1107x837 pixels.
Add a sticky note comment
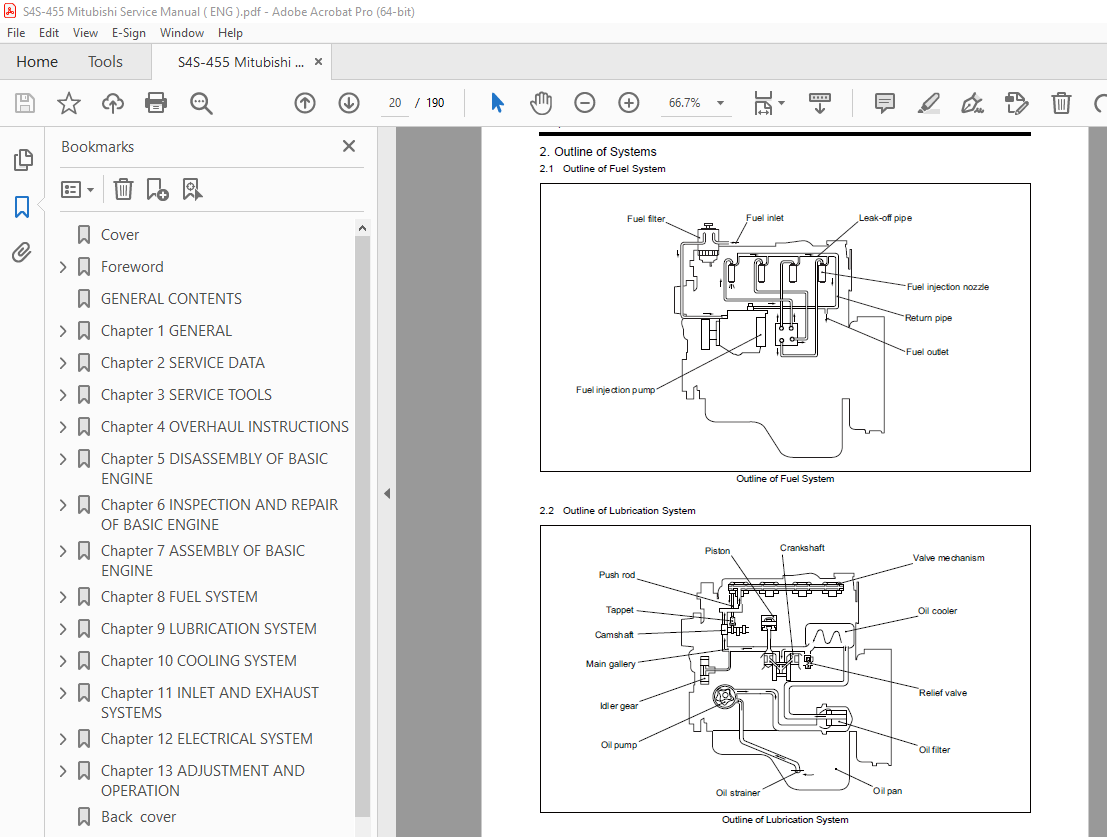coord(885,103)
